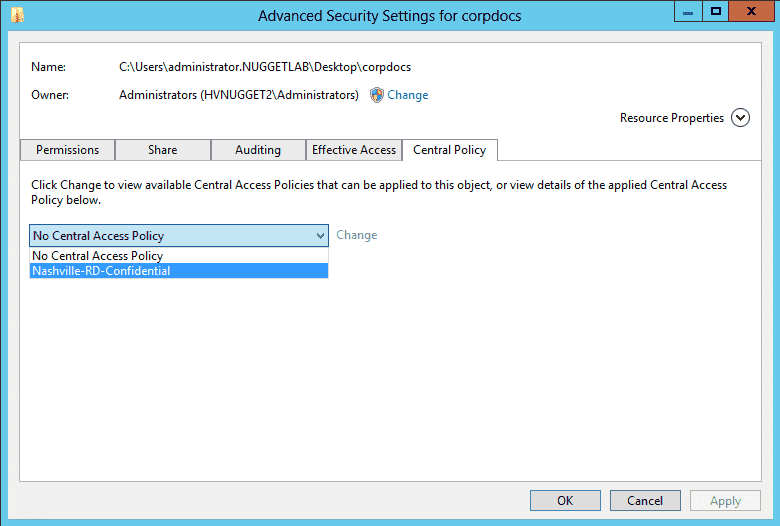The width and height of the screenshot is (780, 526).
Task: Select Nashville-RD-Confidential policy option
Action: [x=179, y=271]
